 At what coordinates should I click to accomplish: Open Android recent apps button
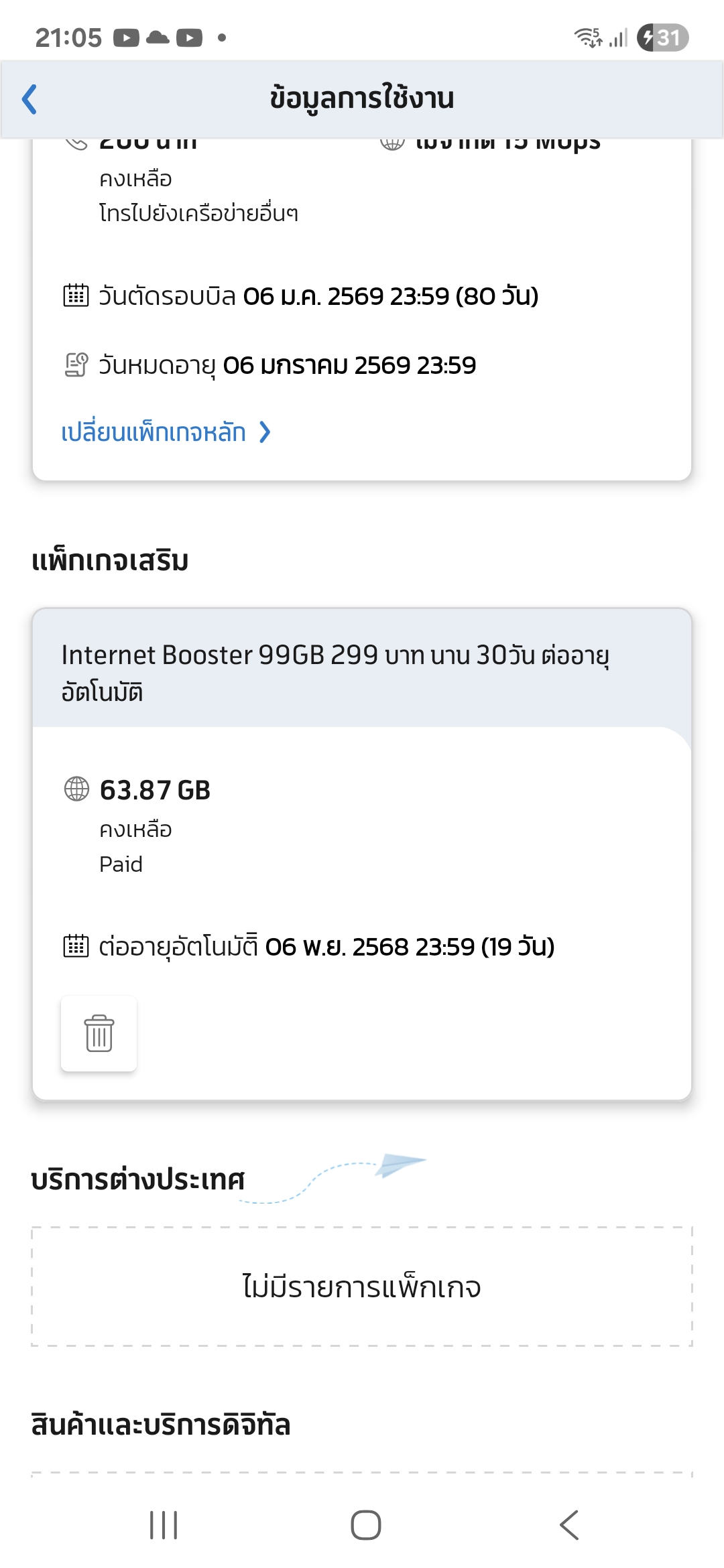pos(164,1525)
